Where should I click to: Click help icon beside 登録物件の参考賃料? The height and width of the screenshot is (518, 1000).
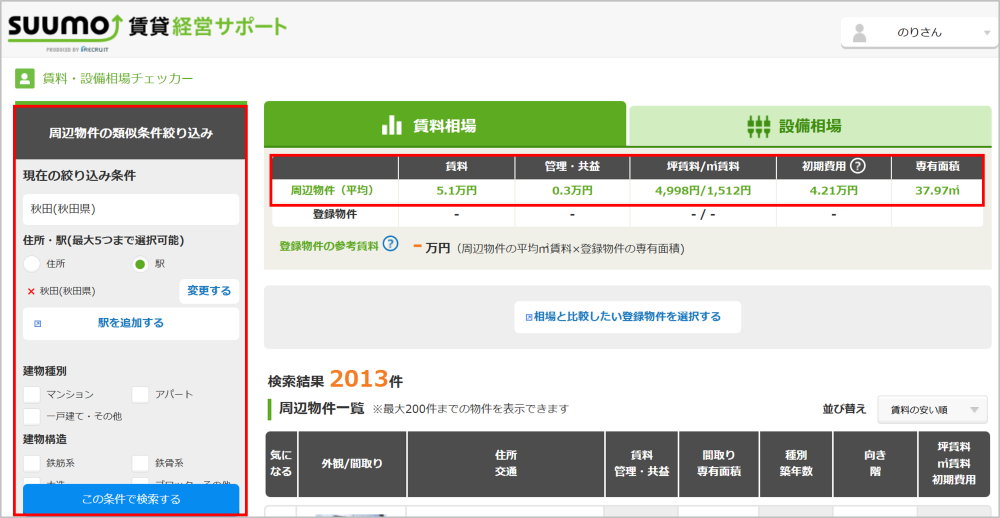tap(390, 244)
